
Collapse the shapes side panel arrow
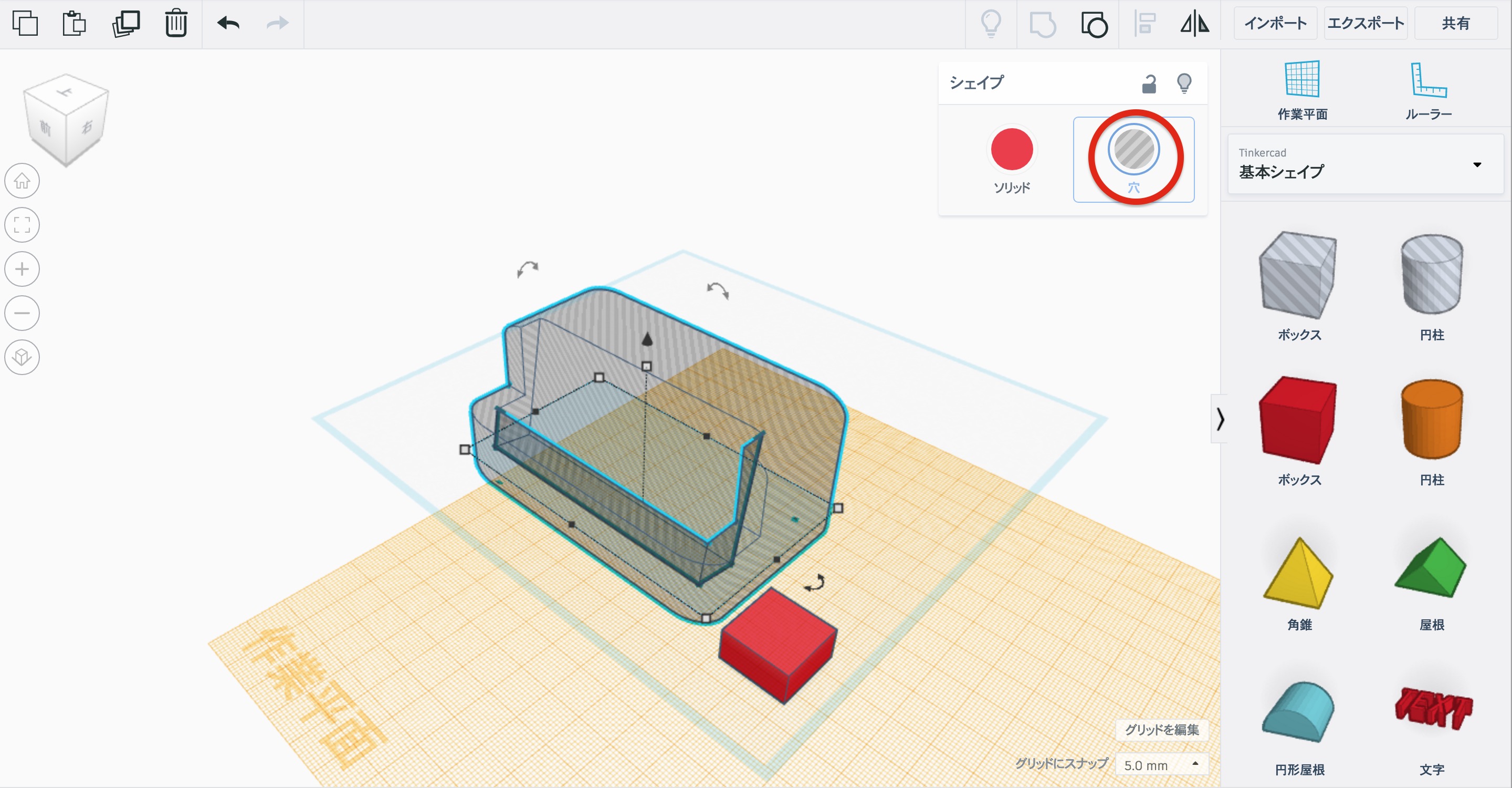click(x=1220, y=419)
